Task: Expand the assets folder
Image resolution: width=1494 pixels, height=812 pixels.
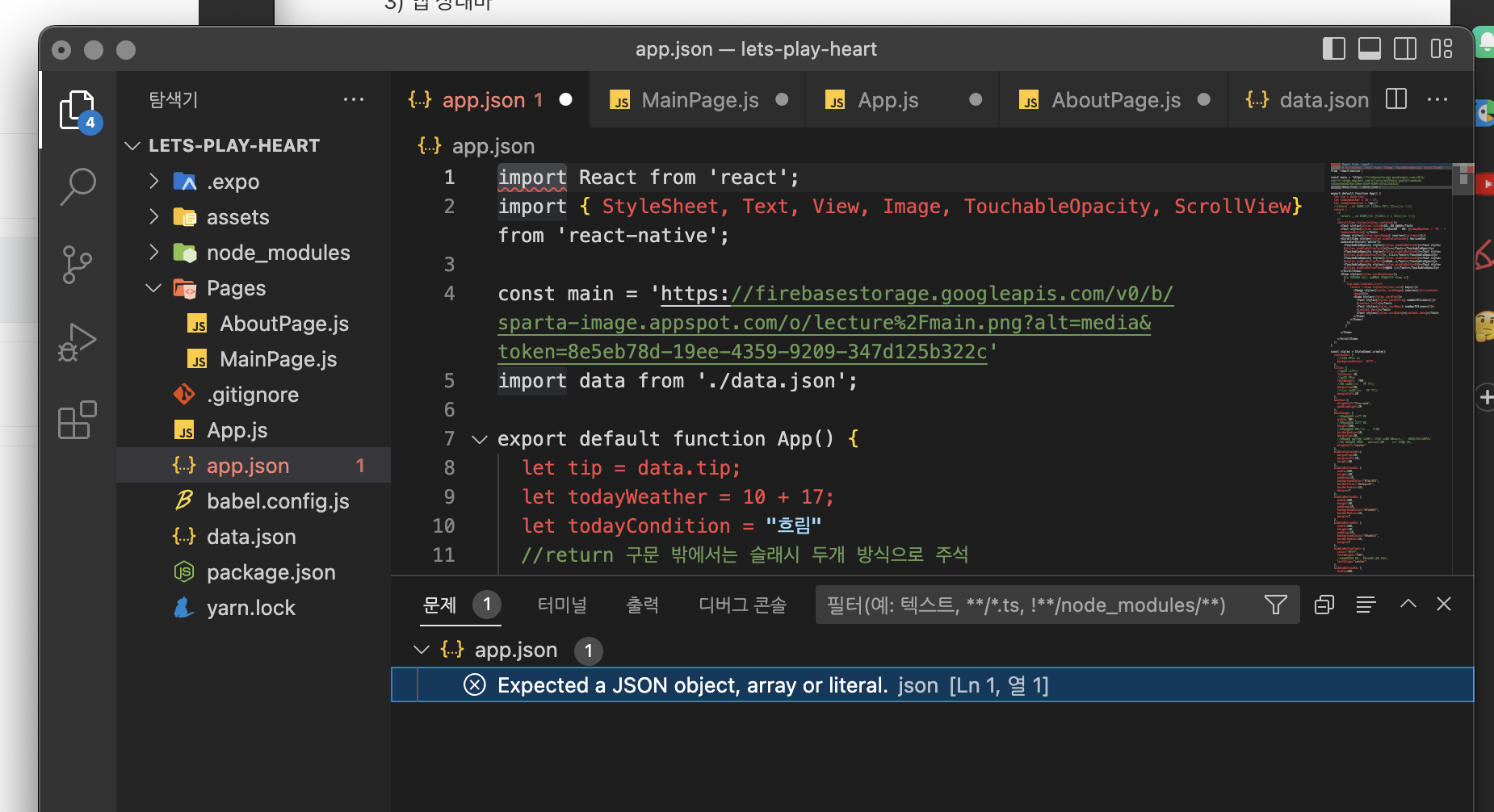Action: 153,216
